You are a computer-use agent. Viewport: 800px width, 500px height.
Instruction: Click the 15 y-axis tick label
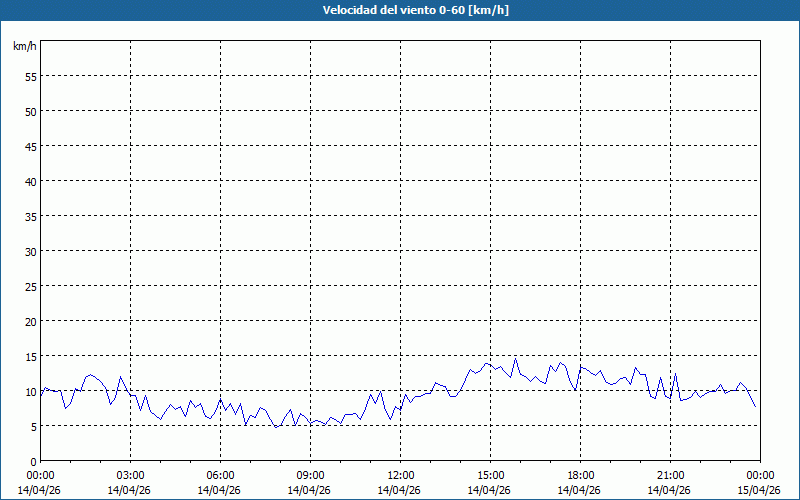coord(30,356)
